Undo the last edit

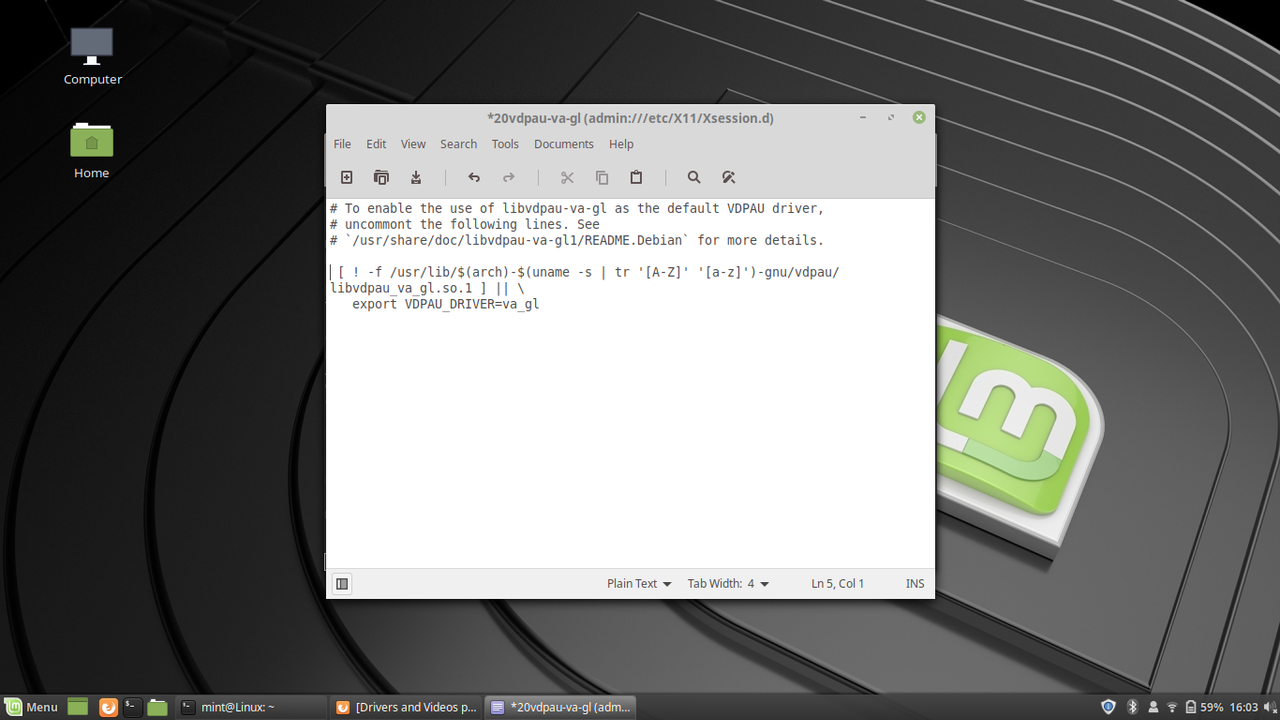474,177
